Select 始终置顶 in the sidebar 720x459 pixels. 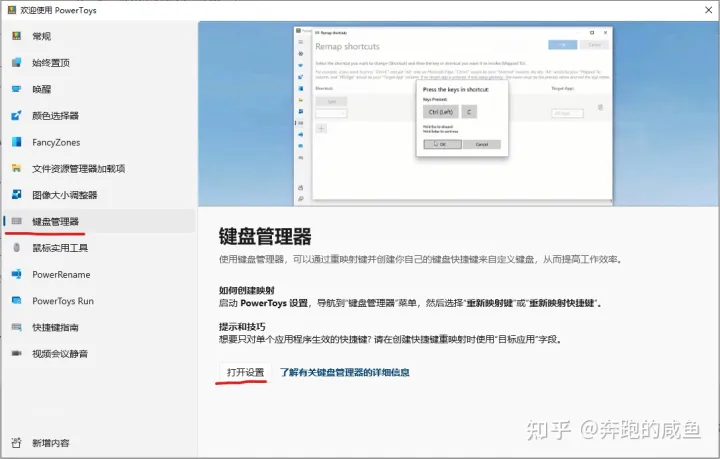(99, 63)
